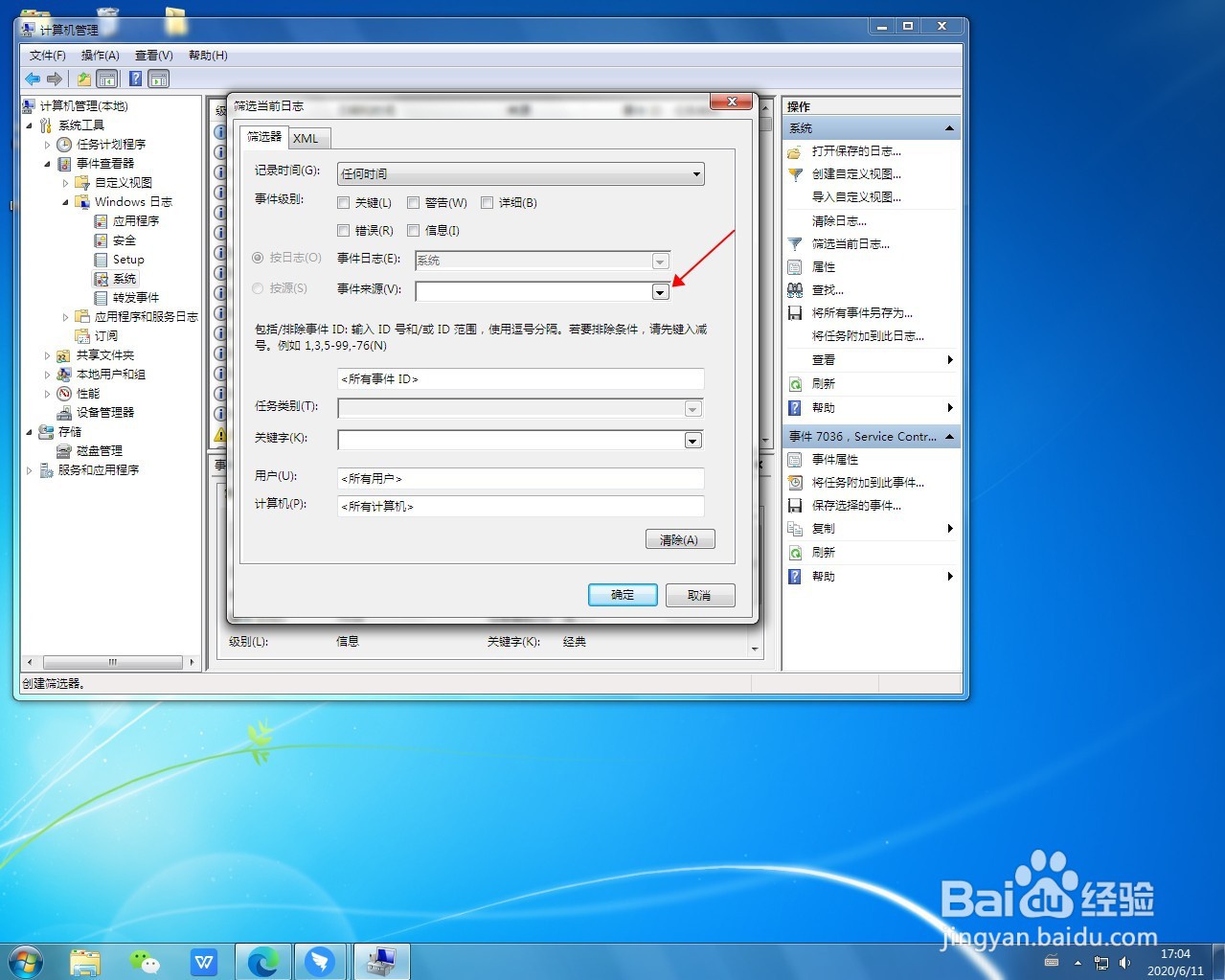Collapse the Windows Logs (Windows 日志) node

click(x=65, y=202)
